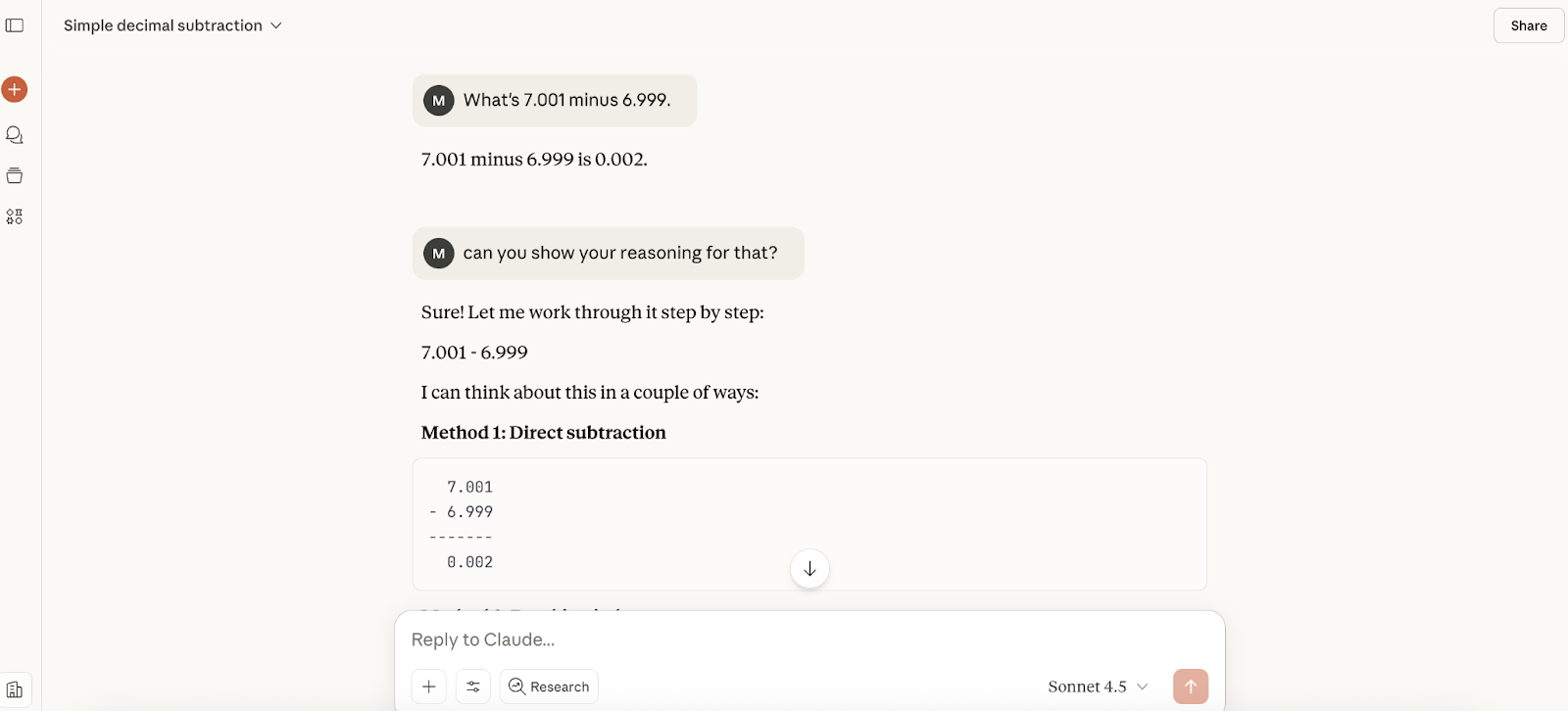Click the attach plus button in composer
The height and width of the screenshot is (711, 1568).
429,687
